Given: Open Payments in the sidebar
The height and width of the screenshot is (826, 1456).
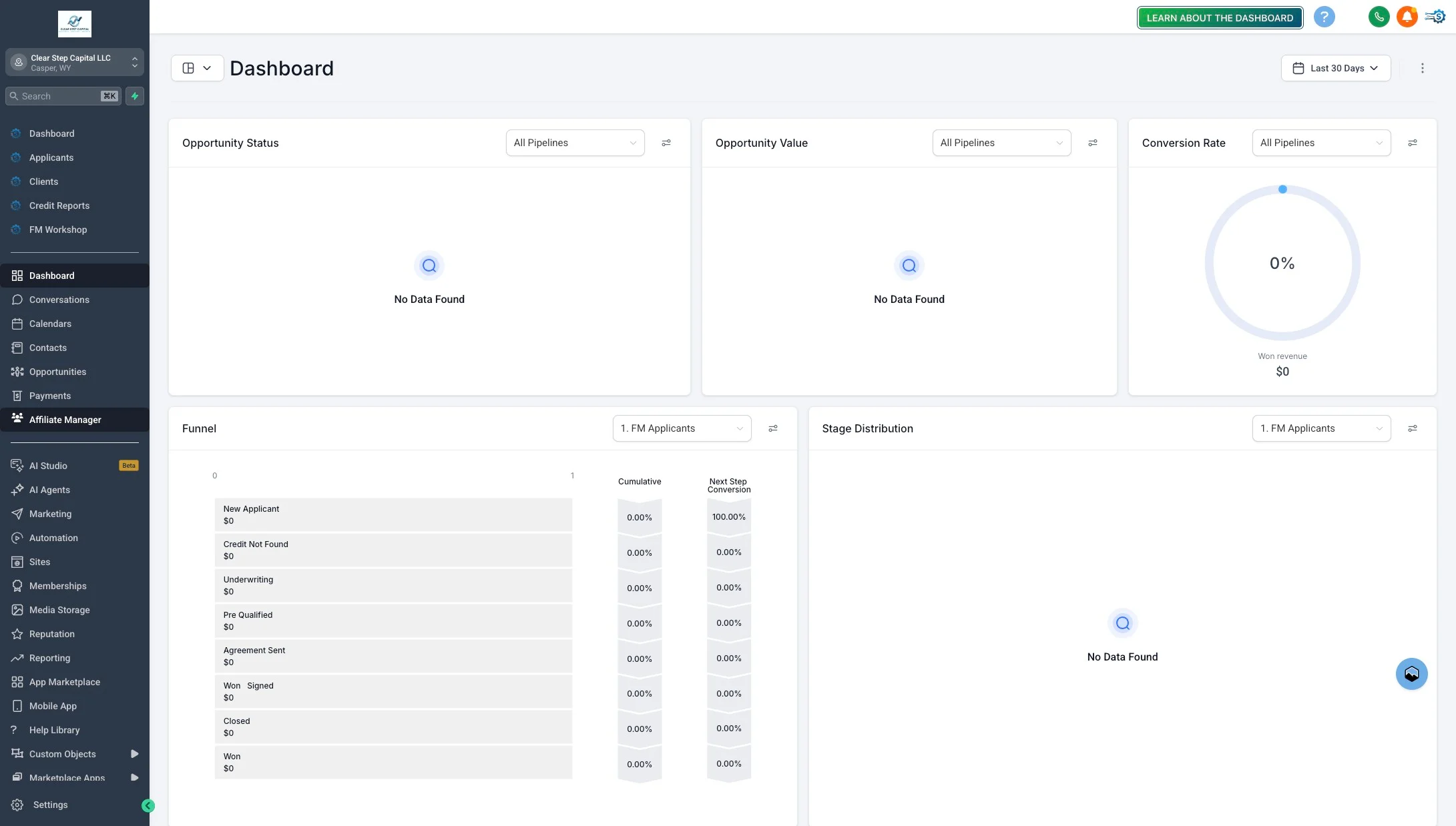Looking at the screenshot, I should click(x=75, y=396).
